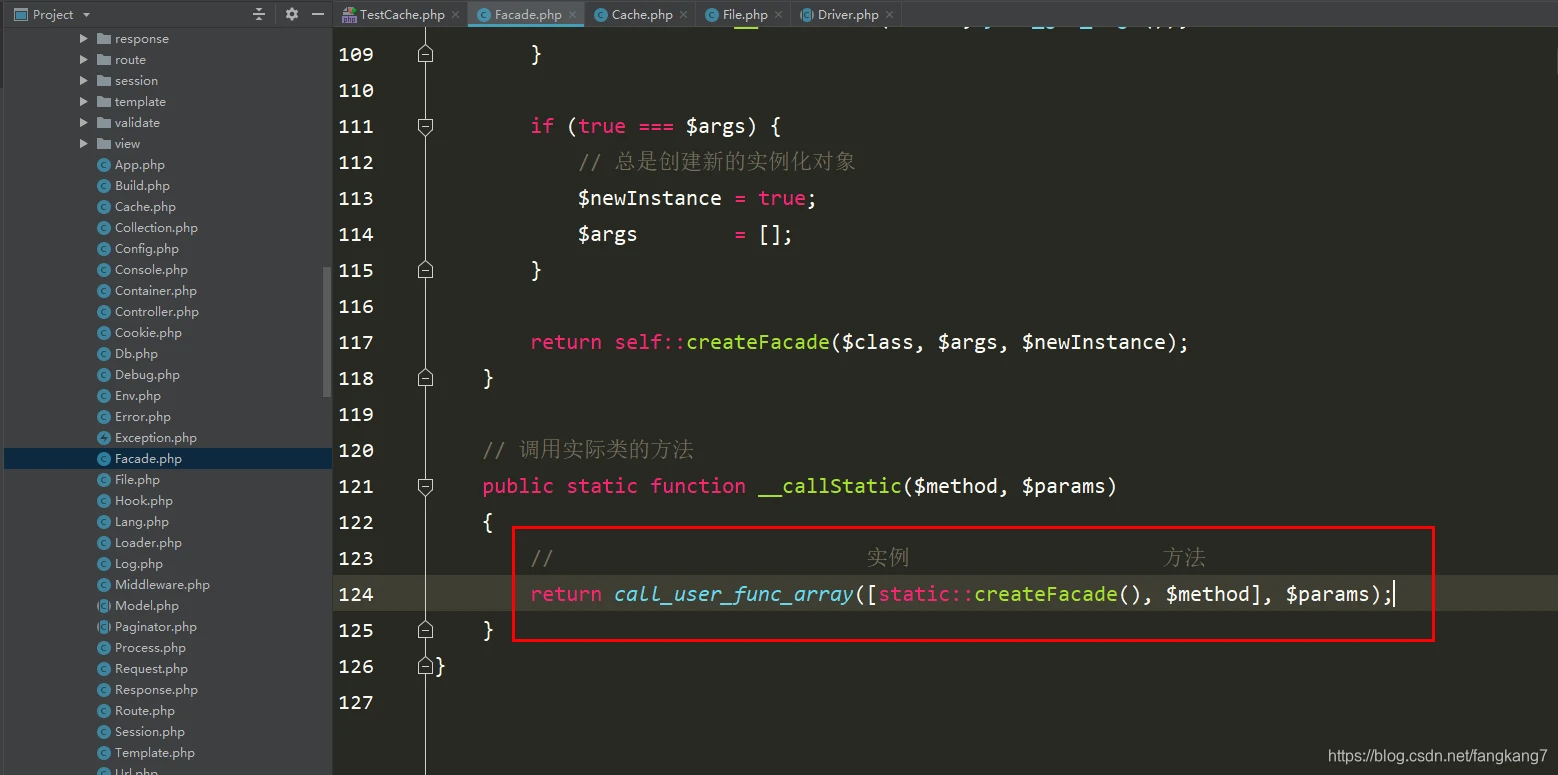Open Container.php from the project tree

(155, 291)
